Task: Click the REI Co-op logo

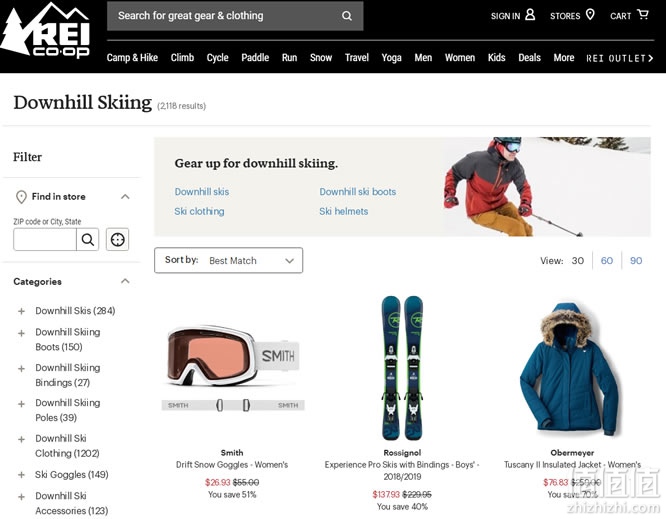Action: click(x=45, y=31)
